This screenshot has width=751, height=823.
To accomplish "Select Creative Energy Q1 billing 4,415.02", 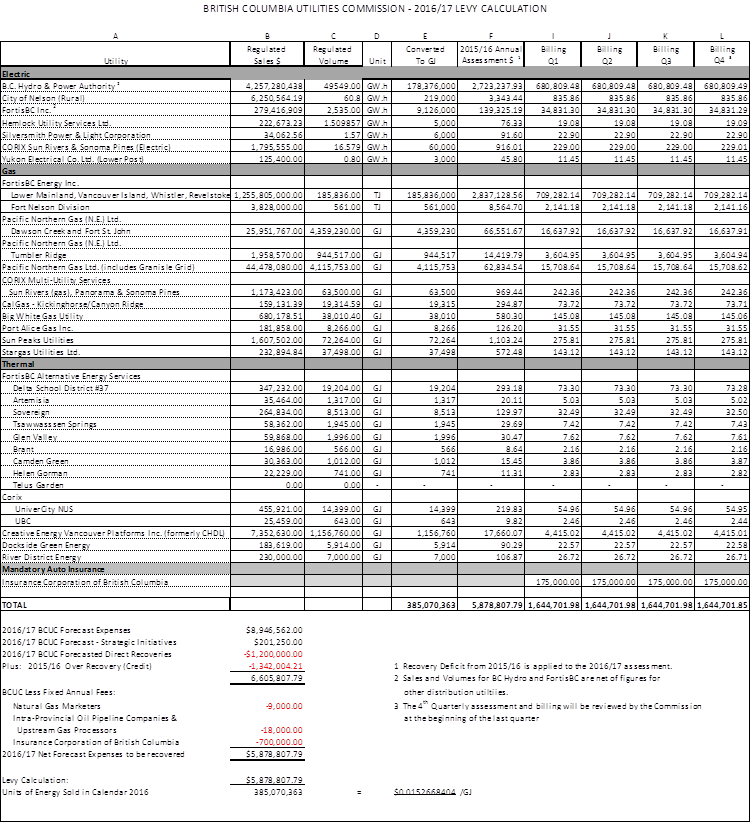I will [562, 533].
